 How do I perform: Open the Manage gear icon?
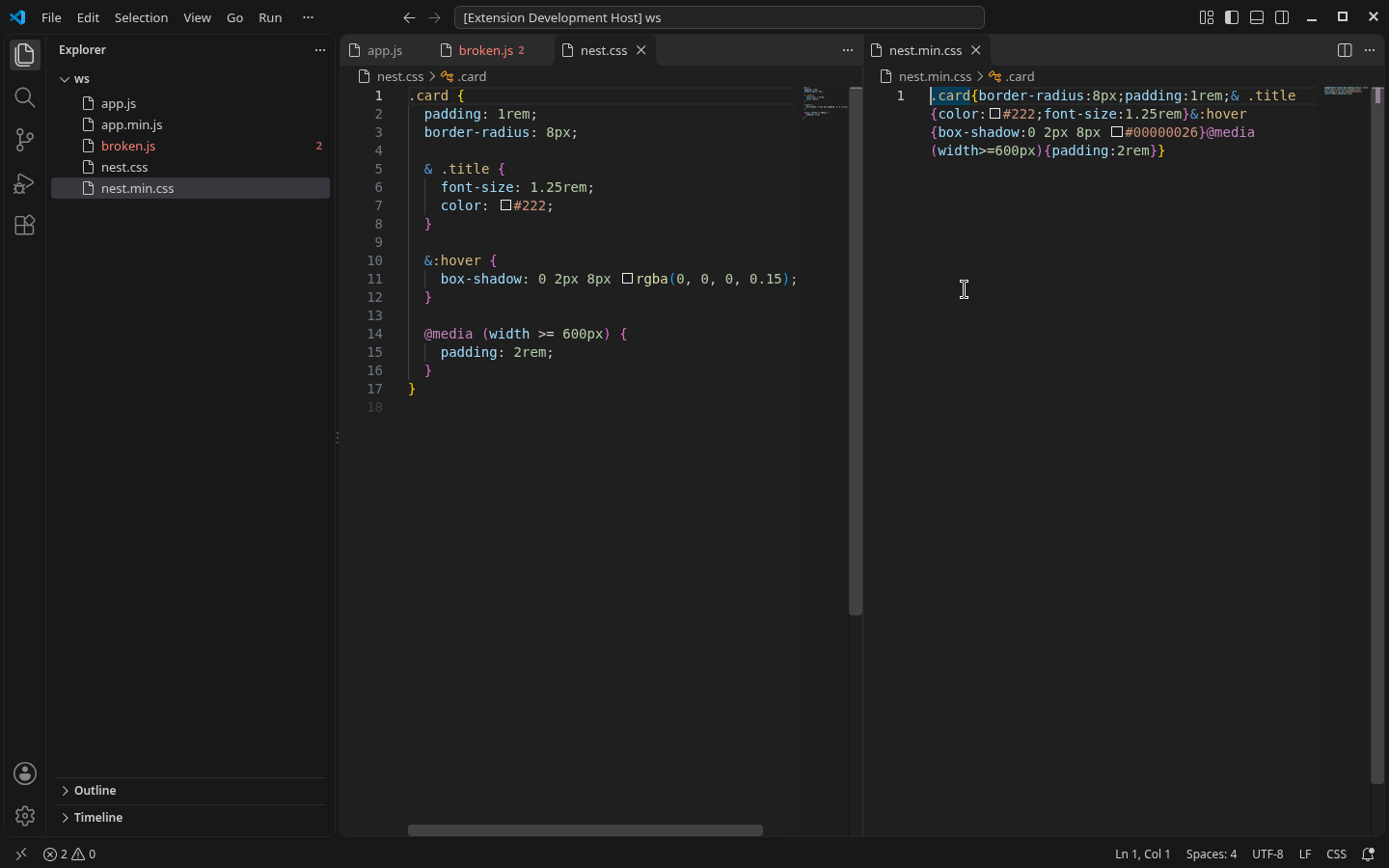pos(25,816)
